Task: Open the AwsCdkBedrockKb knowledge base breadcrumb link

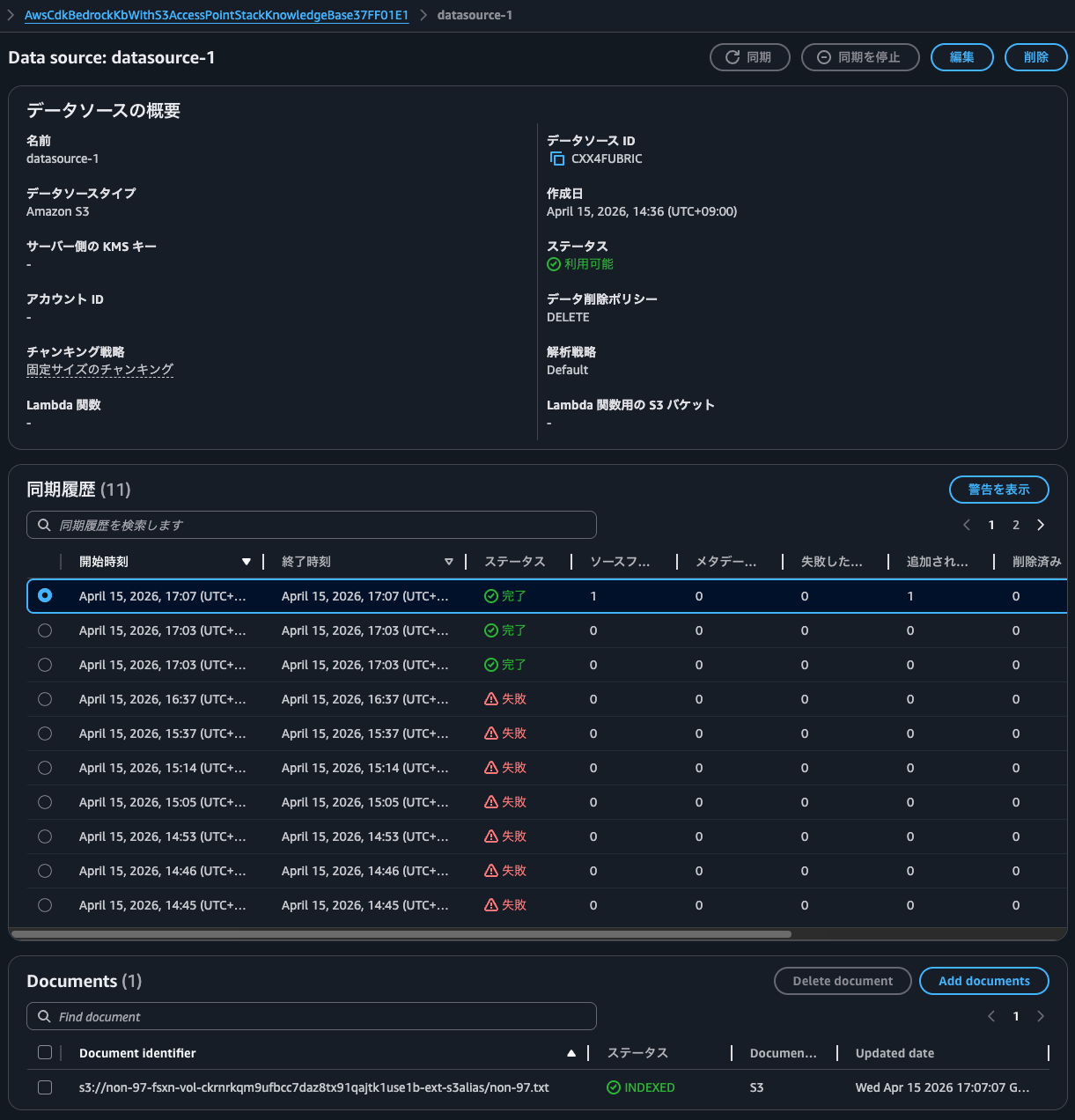Action: click(217, 15)
